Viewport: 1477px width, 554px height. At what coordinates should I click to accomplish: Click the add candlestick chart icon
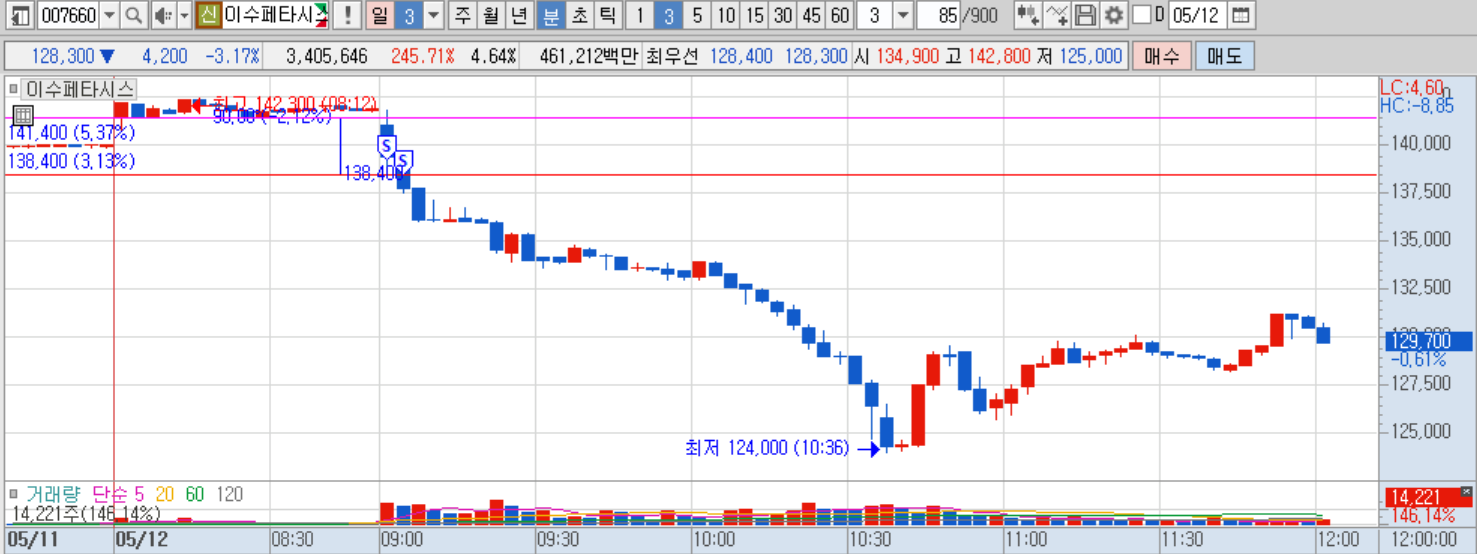pos(1027,15)
